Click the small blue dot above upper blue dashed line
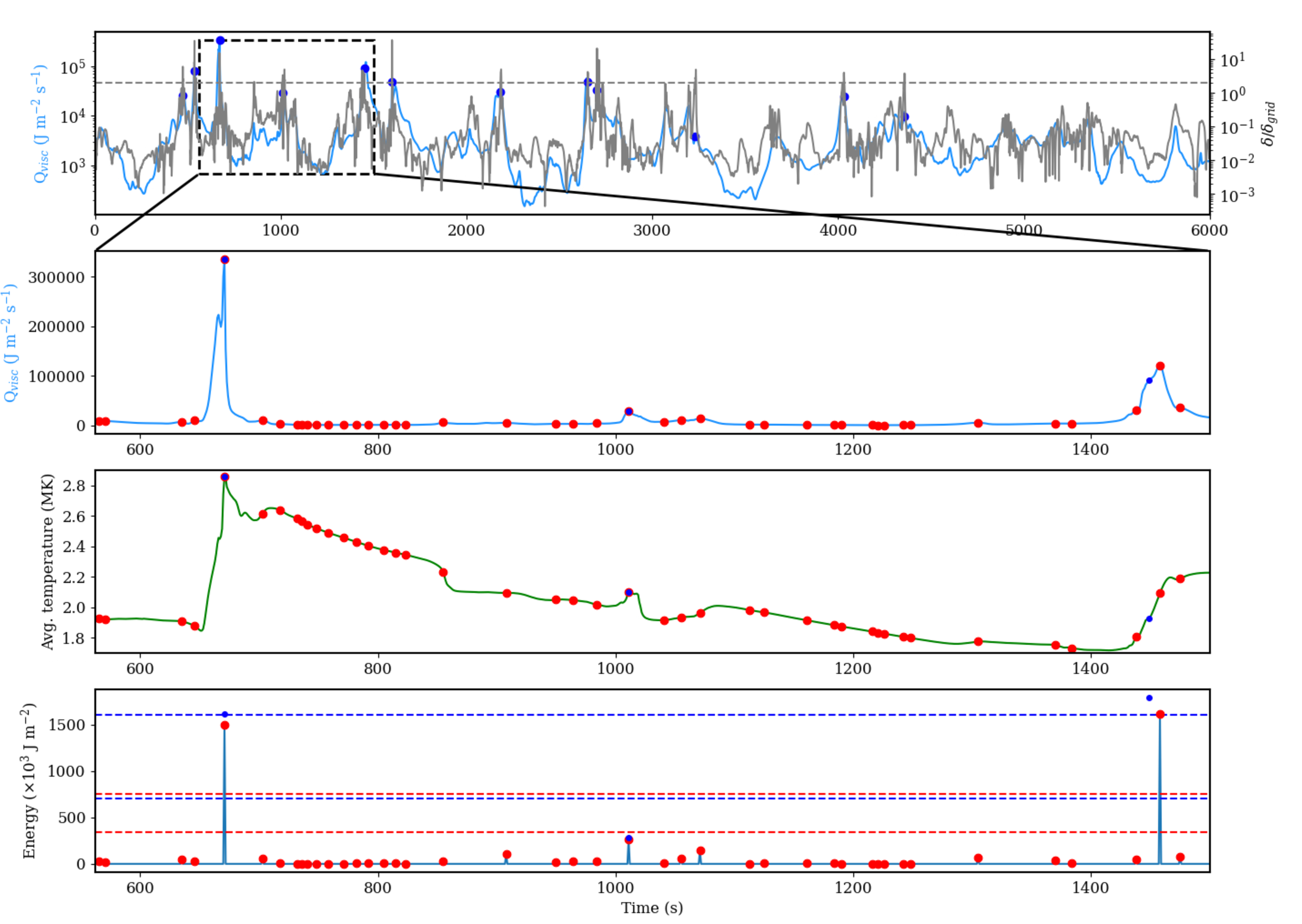The image size is (1302, 924). (x=1149, y=698)
